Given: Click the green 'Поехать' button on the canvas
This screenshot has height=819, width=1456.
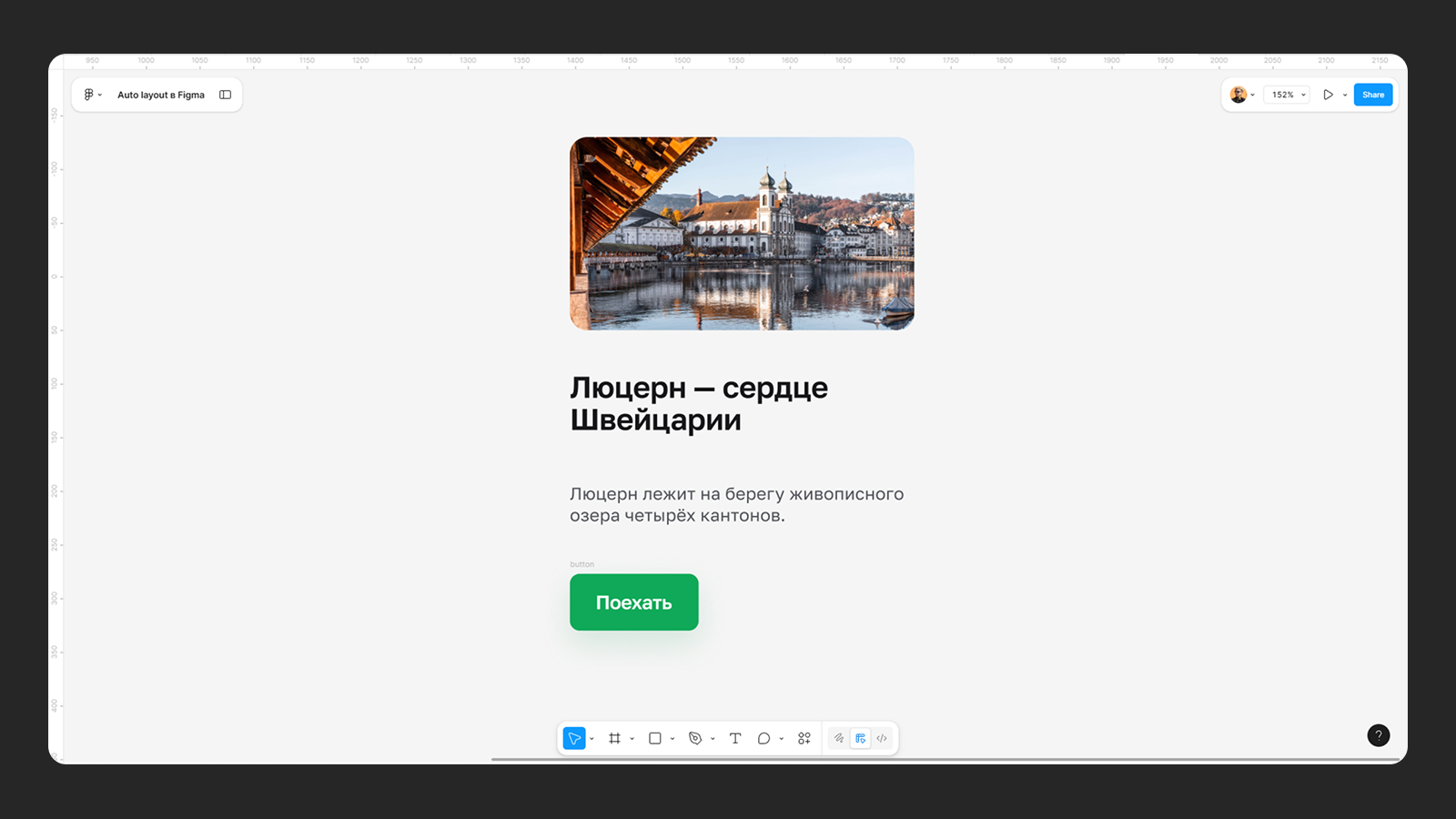Looking at the screenshot, I should click(x=633, y=602).
